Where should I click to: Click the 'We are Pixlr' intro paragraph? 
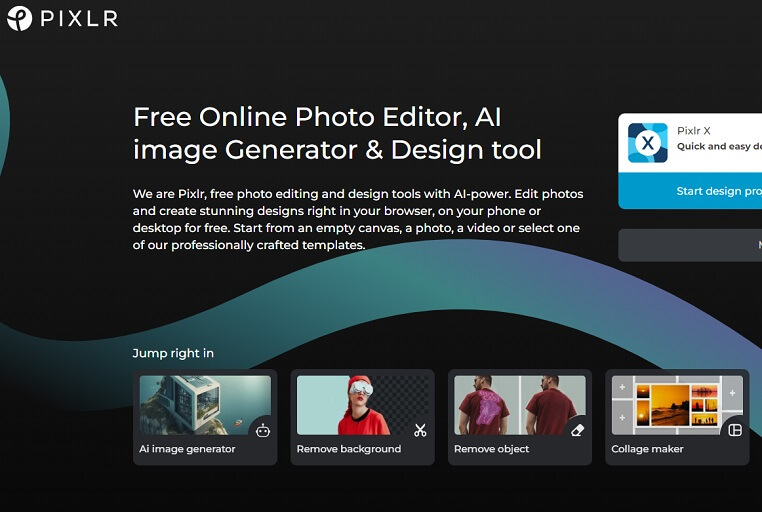[358, 219]
